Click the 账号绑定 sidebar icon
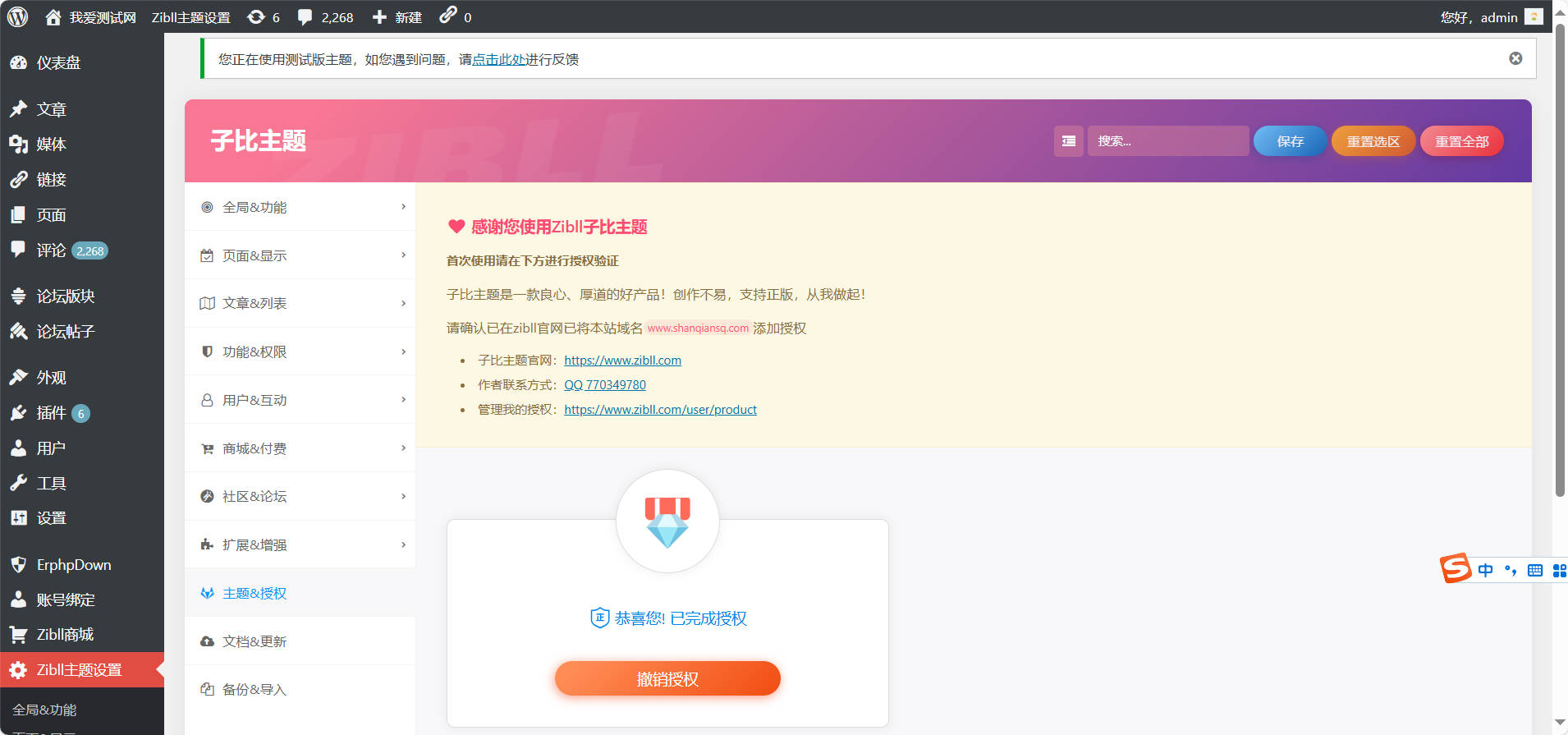Screen dimensions: 1568x735 [x=18, y=599]
